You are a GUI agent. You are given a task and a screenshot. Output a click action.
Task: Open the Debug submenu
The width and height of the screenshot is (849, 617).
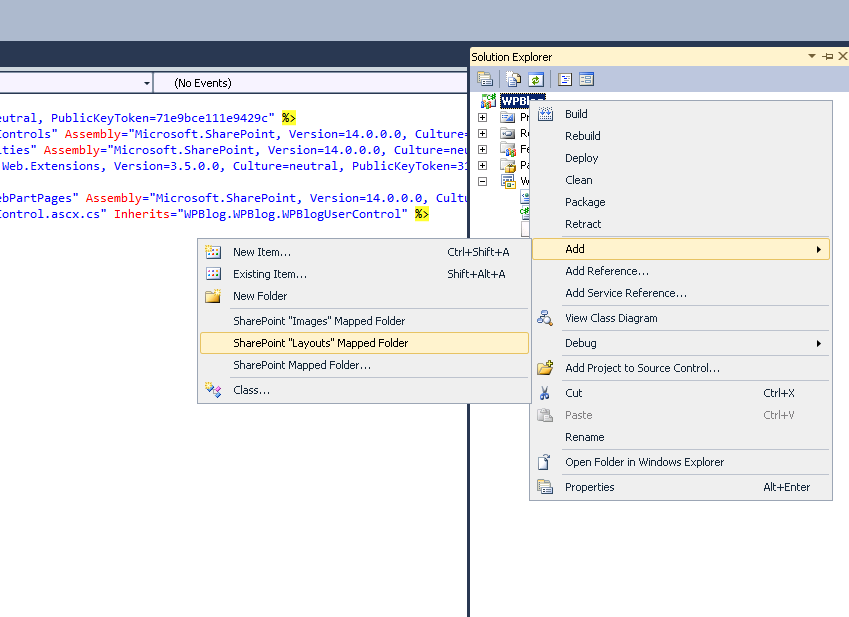point(681,343)
